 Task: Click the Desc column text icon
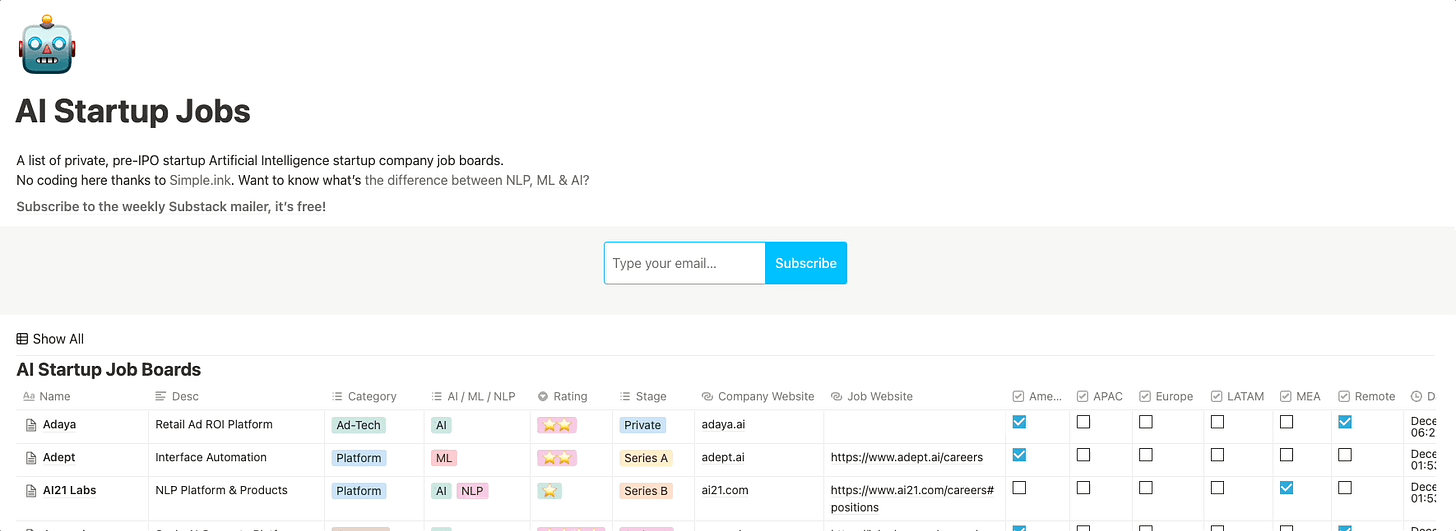click(161, 397)
